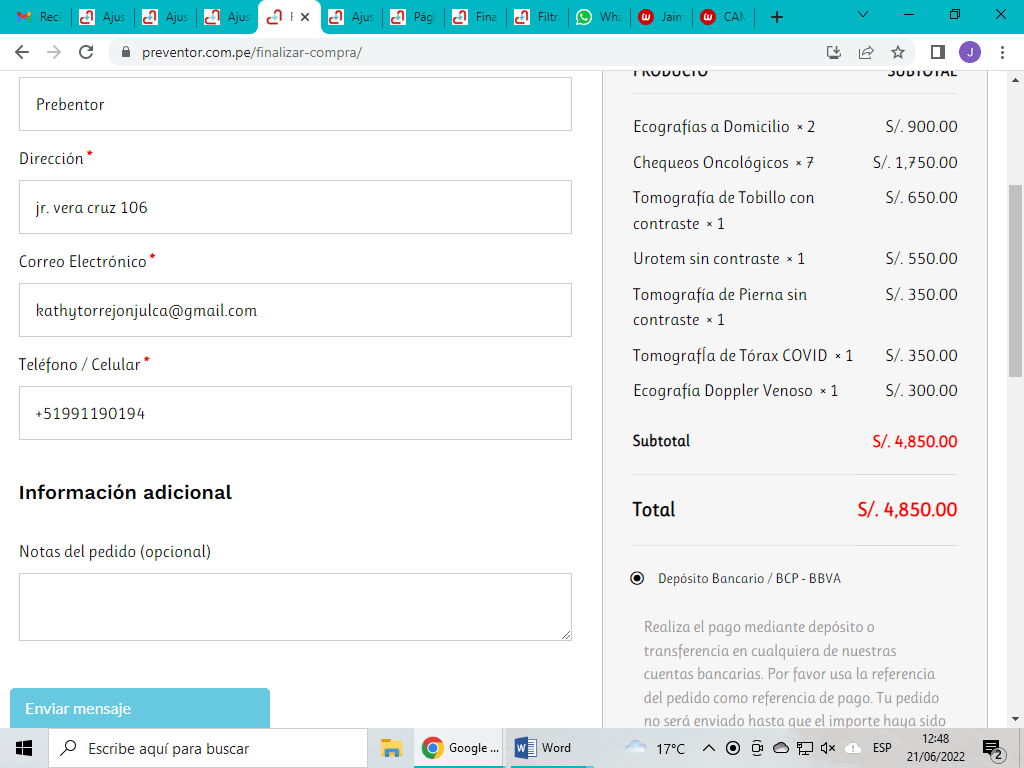Viewport: 1024px width, 768px height.
Task: Select Depósito Bancario / BCP - BBVA radio
Action: click(x=637, y=578)
